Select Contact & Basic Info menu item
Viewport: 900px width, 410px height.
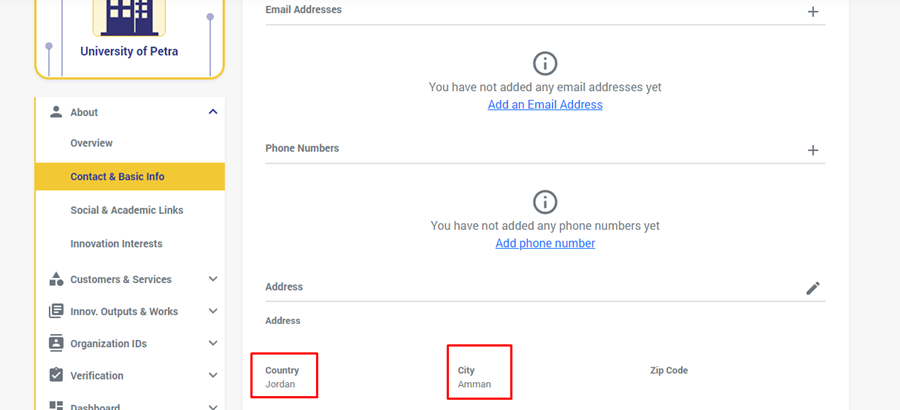(117, 177)
